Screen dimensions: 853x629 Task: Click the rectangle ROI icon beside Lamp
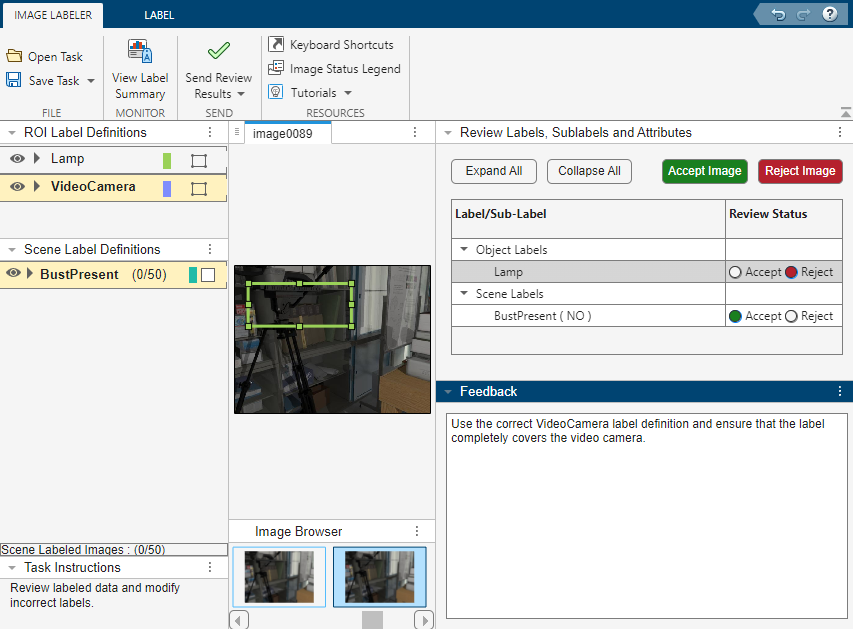197,158
